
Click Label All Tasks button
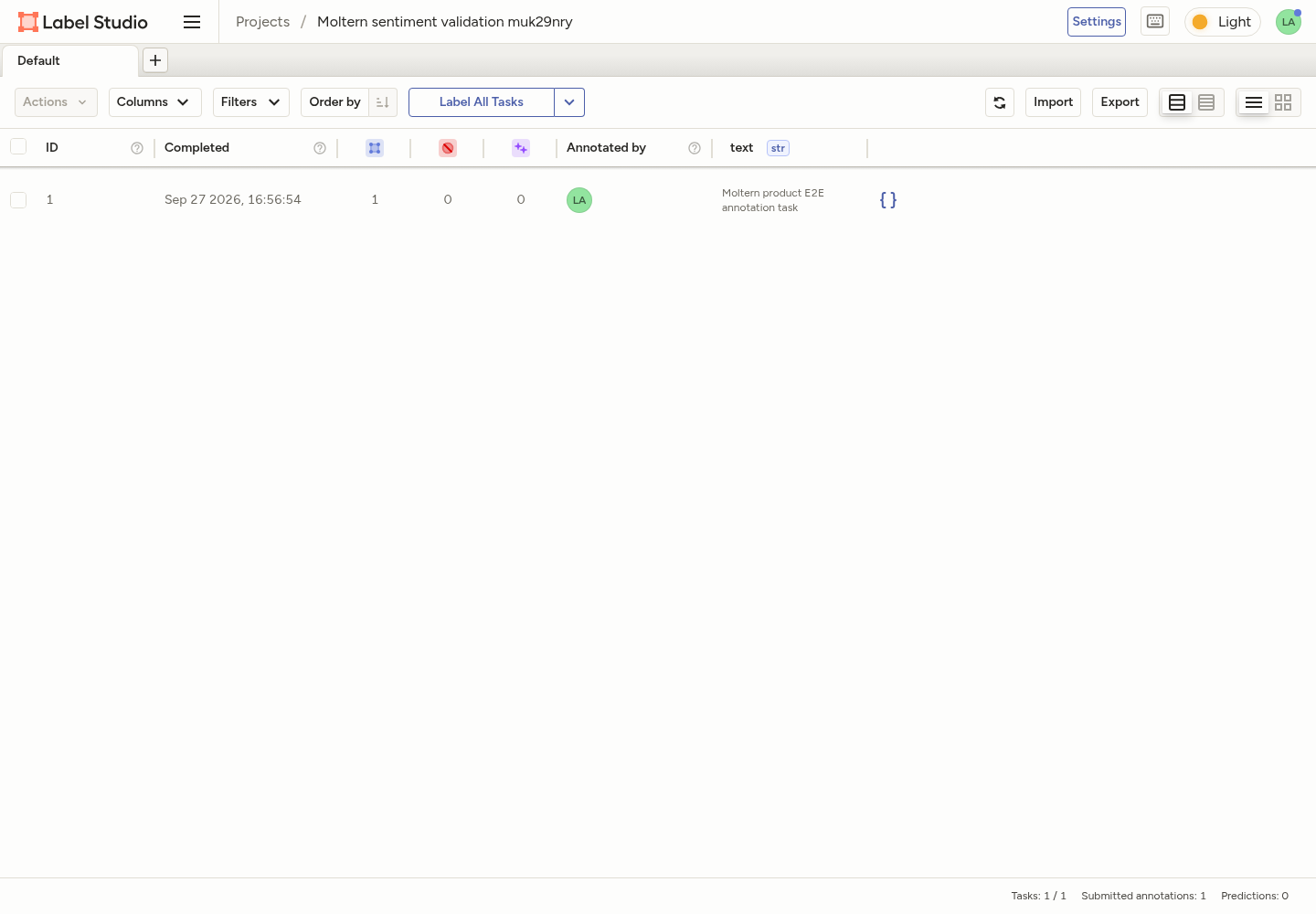click(482, 102)
